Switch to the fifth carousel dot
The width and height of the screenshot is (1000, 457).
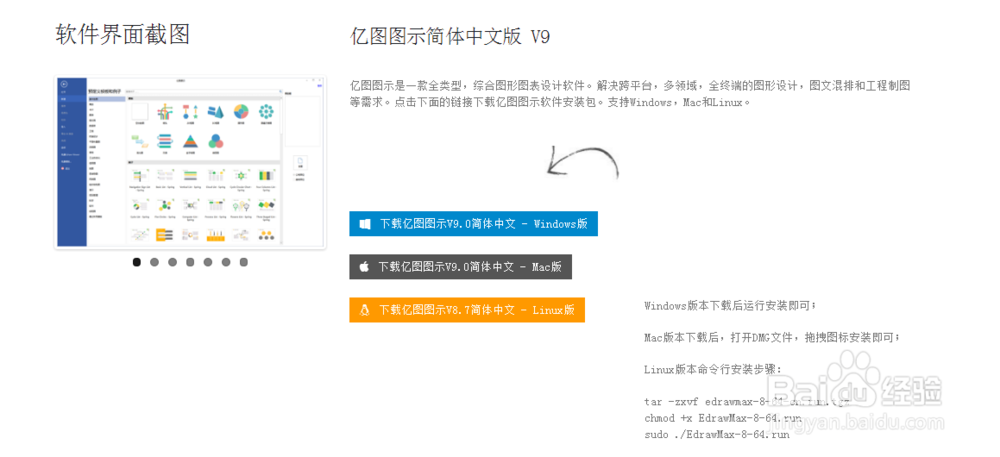(x=208, y=262)
